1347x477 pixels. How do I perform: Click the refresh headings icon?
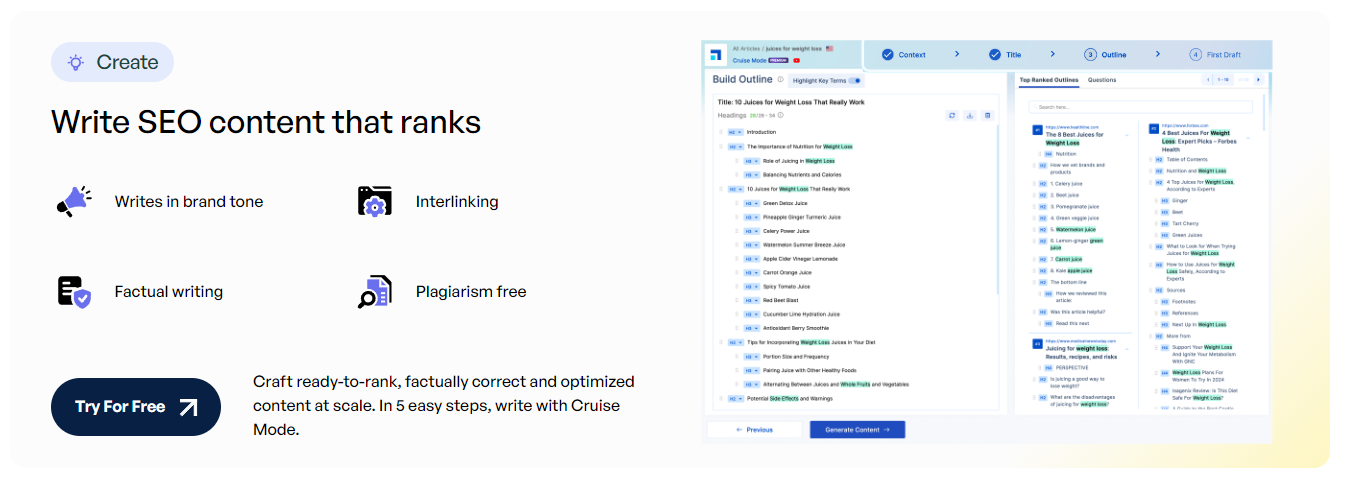pyautogui.click(x=952, y=115)
